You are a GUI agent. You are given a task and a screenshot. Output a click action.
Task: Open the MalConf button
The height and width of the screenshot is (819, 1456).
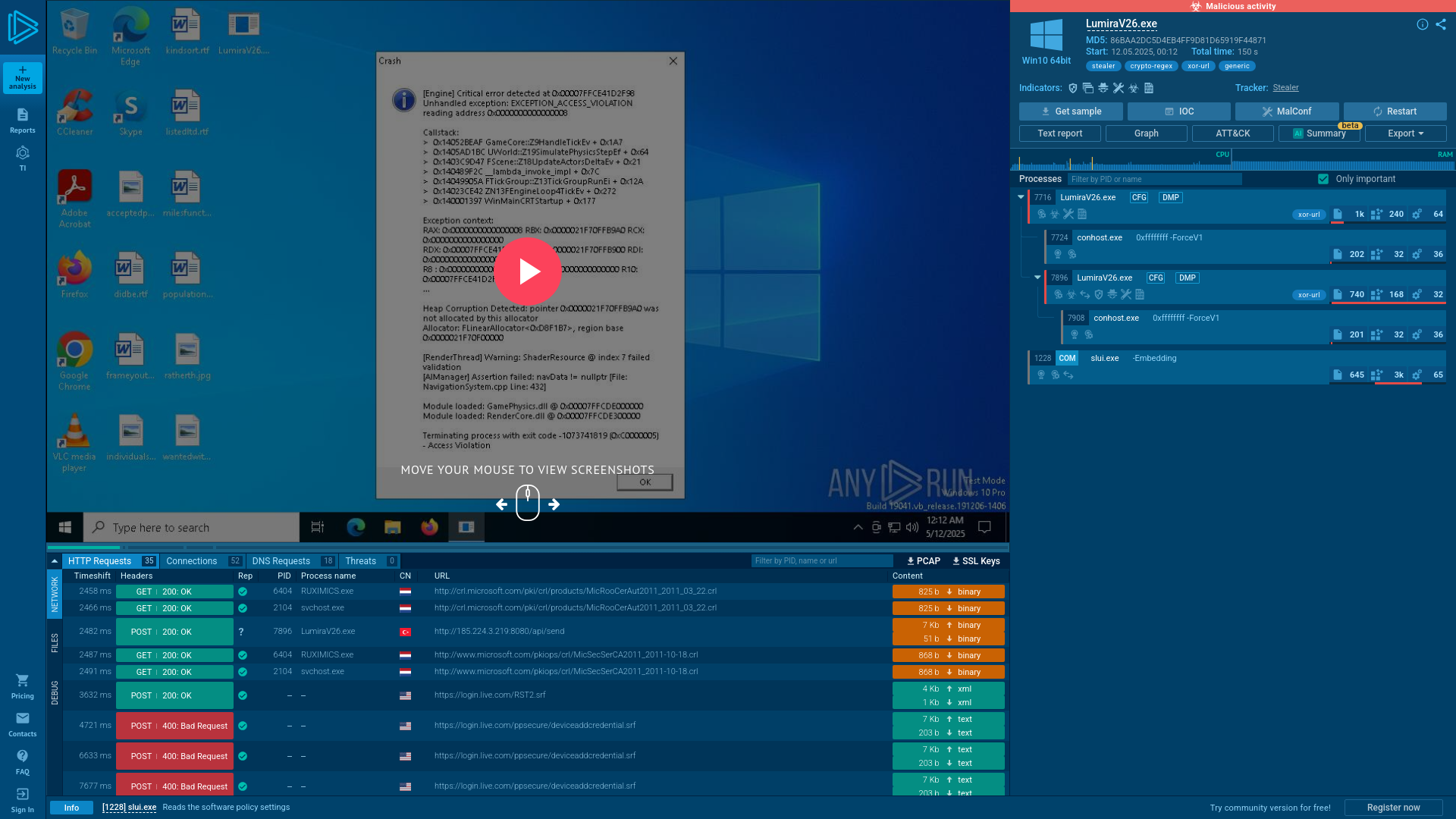(x=1287, y=111)
